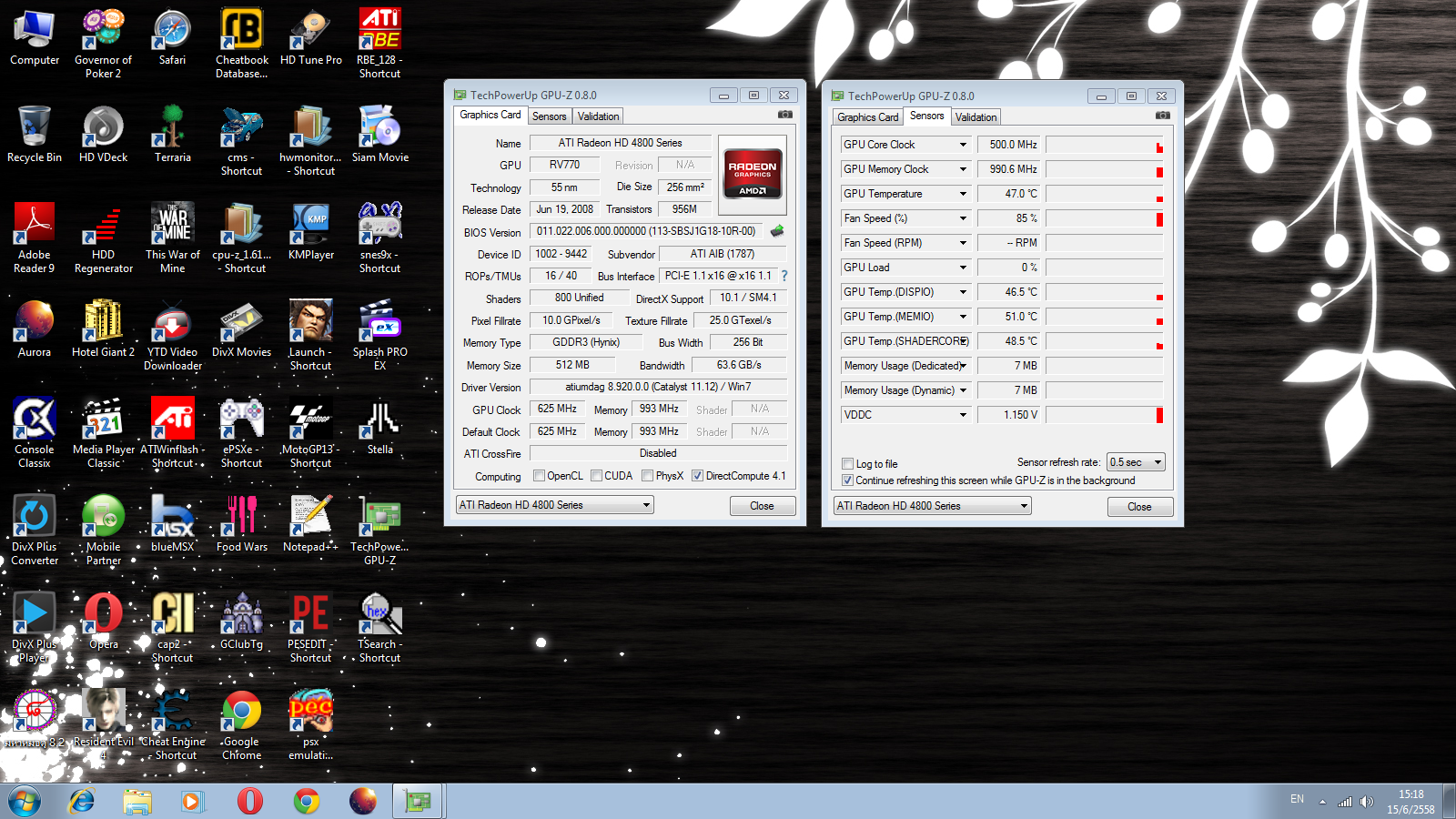Switch to Graphics Card tab in the right GPU-Z window
The width and height of the screenshot is (1456, 819).
[x=868, y=117]
